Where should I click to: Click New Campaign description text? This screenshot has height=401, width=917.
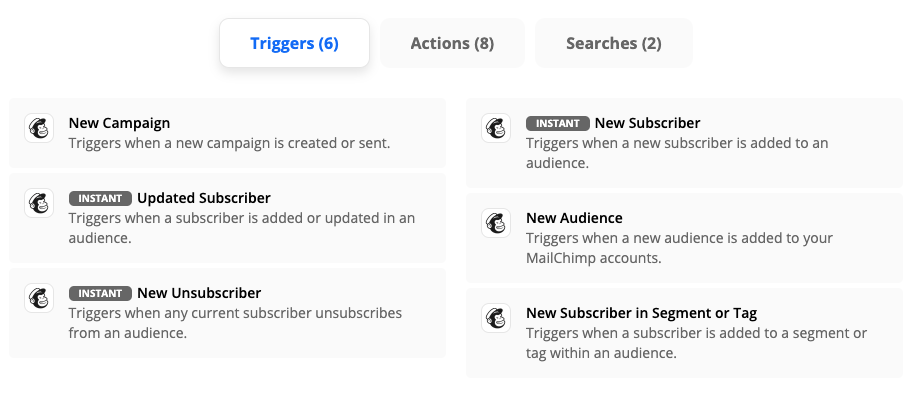pos(229,143)
